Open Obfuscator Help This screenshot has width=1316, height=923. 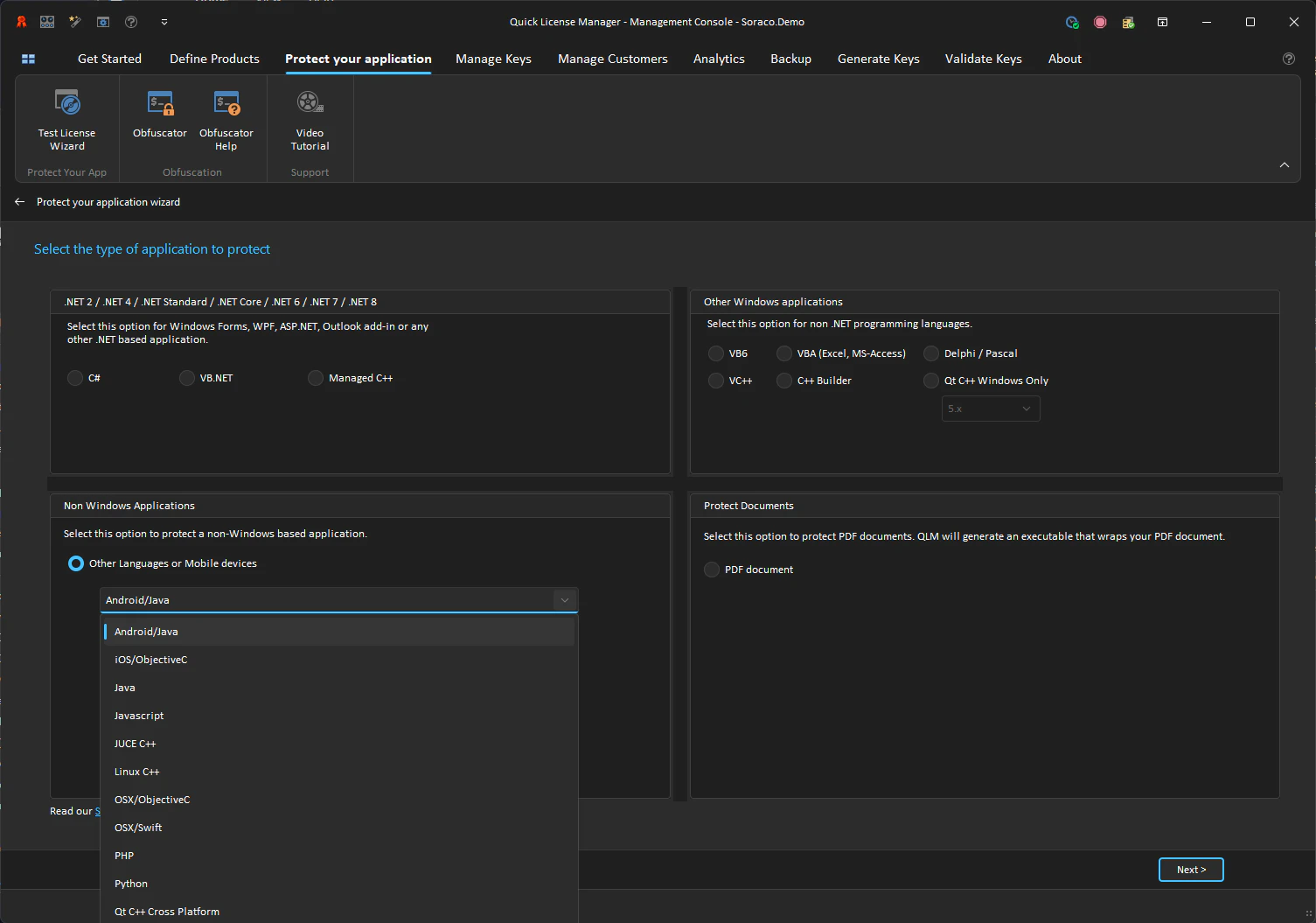coord(226,118)
